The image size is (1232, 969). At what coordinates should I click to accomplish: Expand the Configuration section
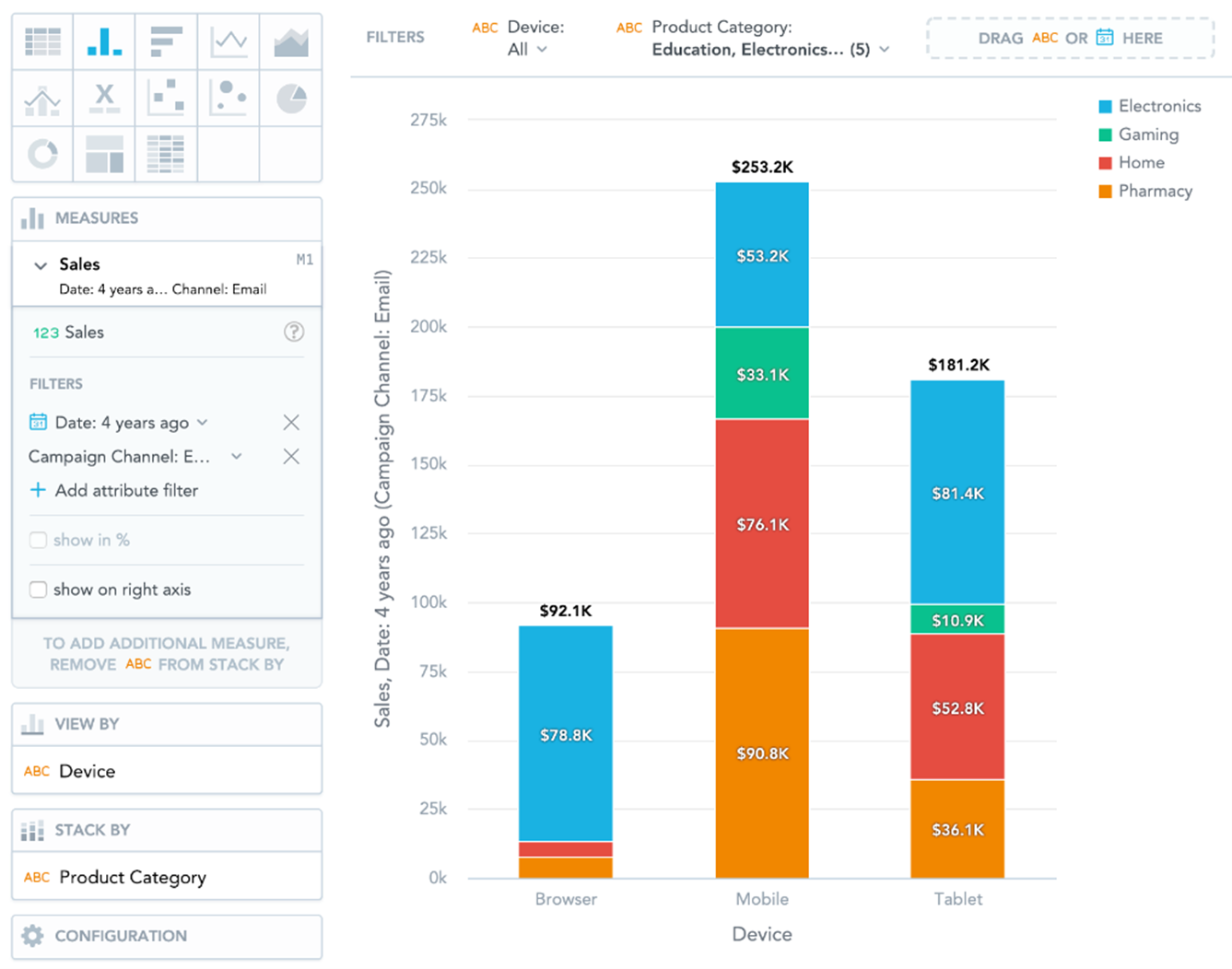[166, 936]
